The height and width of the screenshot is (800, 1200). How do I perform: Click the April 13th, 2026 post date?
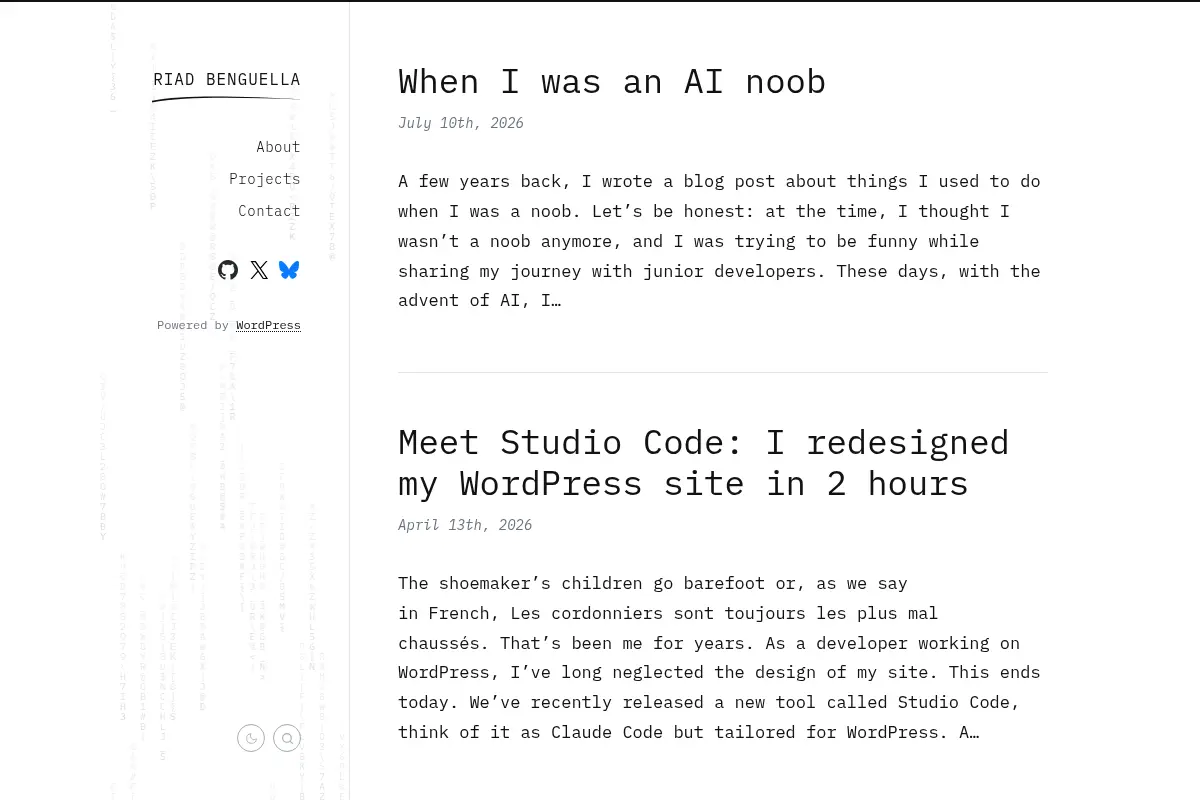click(465, 525)
